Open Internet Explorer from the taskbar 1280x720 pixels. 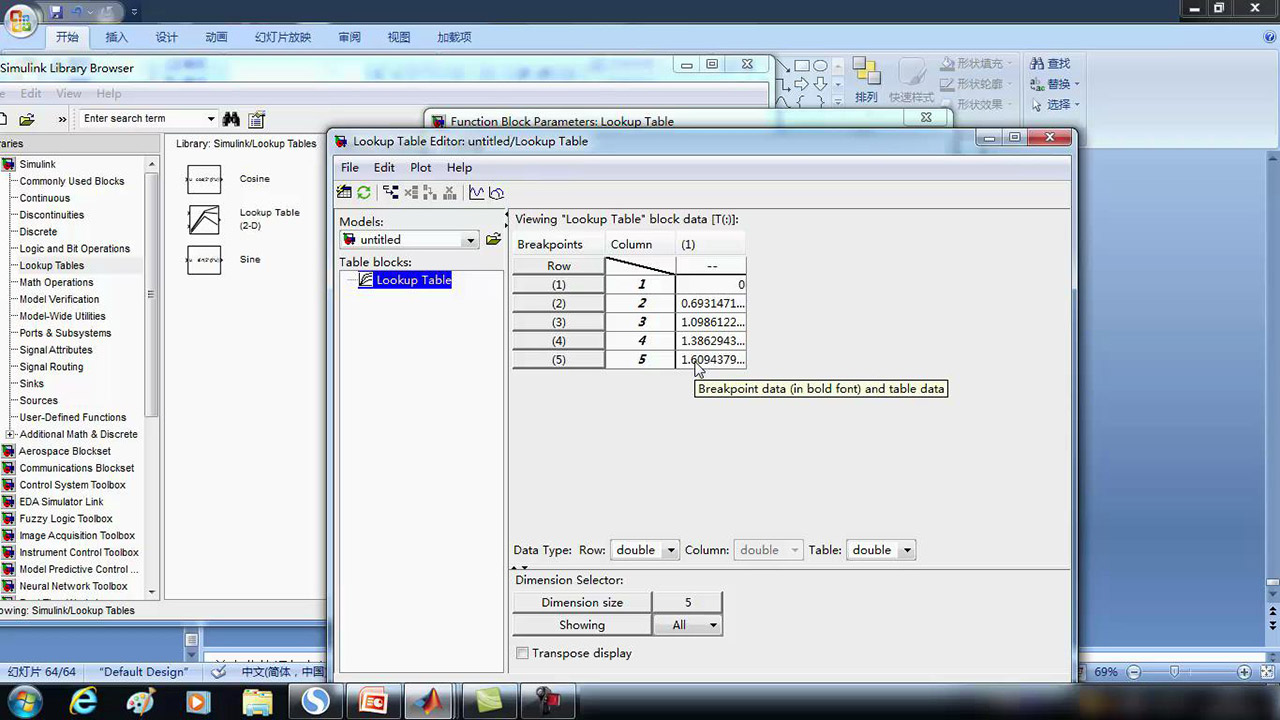tap(83, 702)
